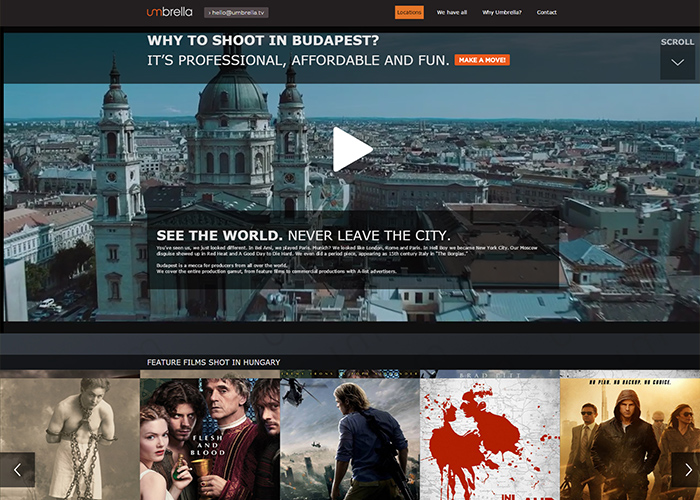The height and width of the screenshot is (500, 700).
Task: Open the Locations nav tab
Action: pyautogui.click(x=409, y=12)
